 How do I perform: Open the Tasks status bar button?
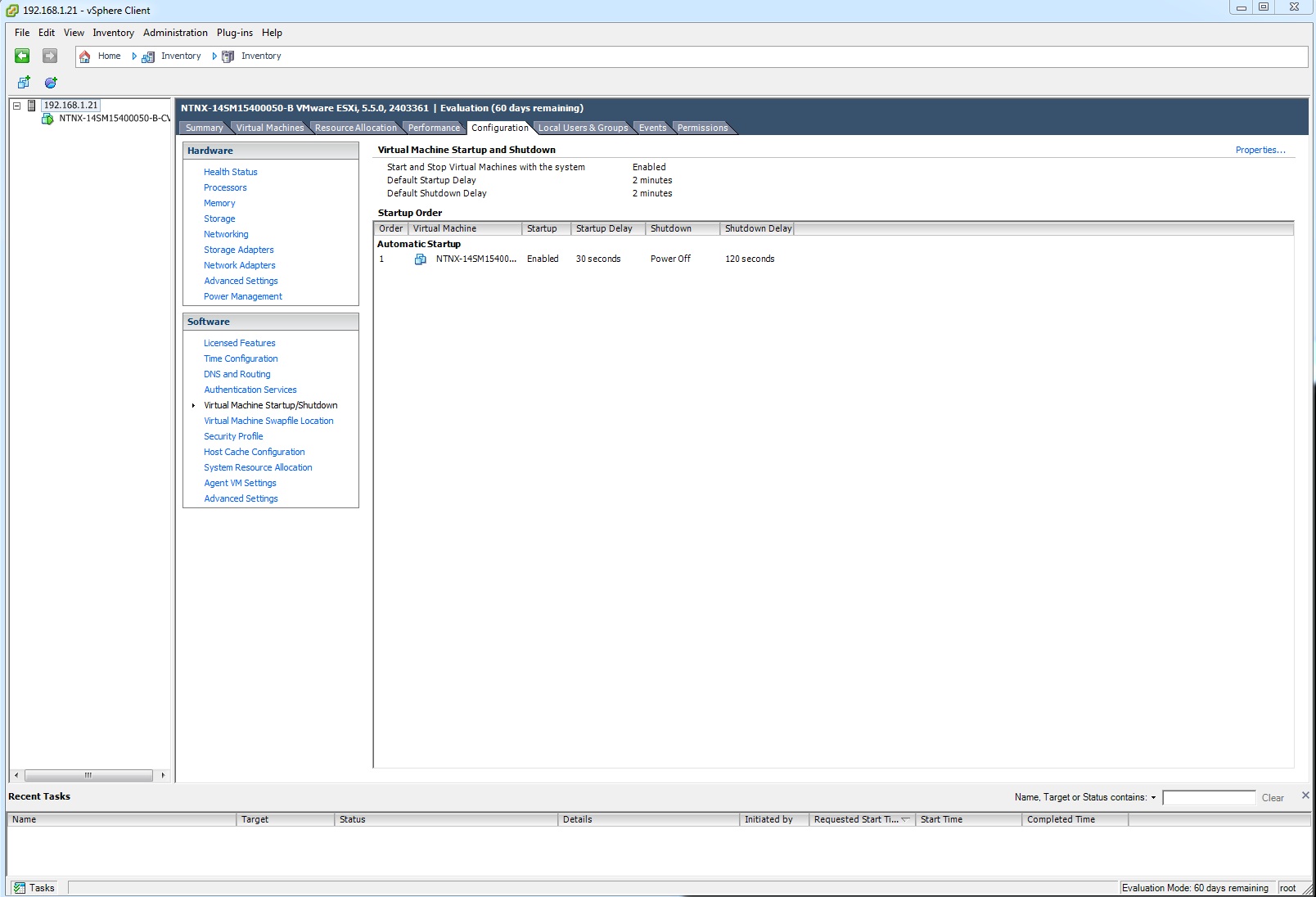(x=34, y=887)
